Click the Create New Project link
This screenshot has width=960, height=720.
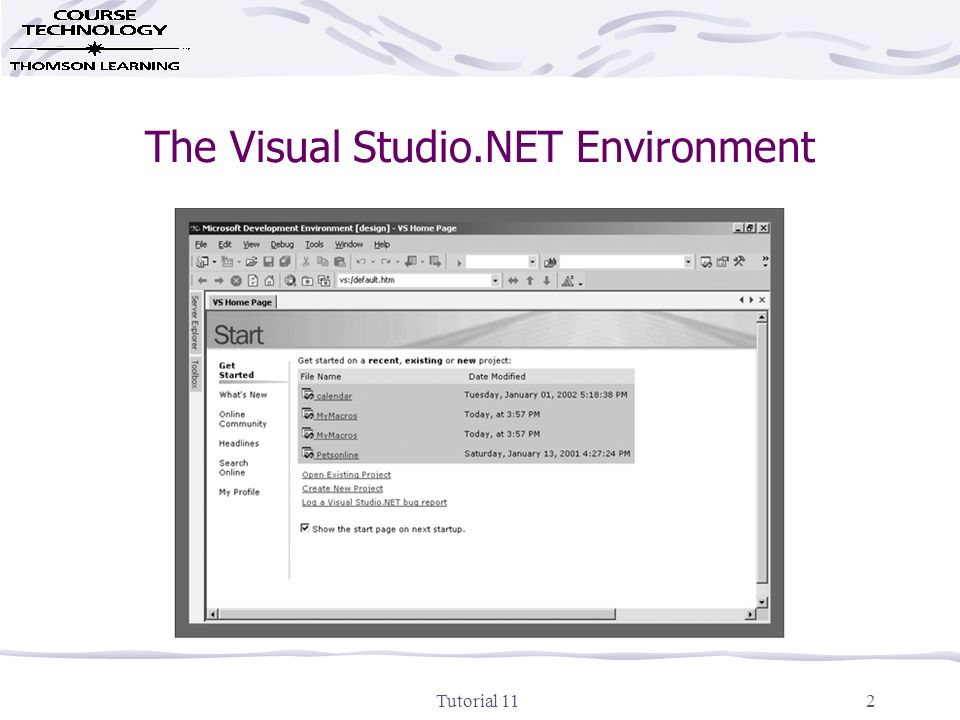(342, 489)
